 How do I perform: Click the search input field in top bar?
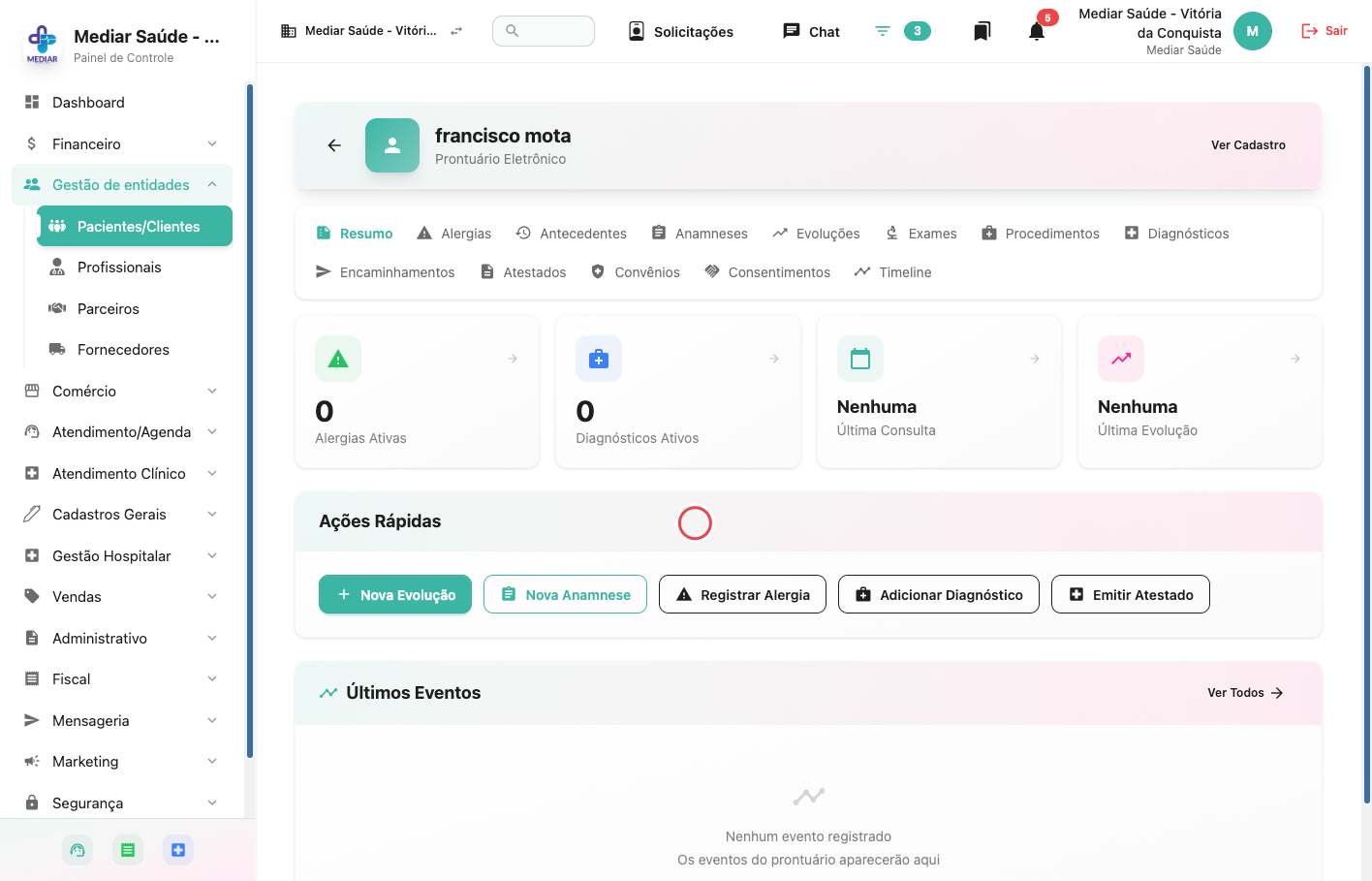(544, 31)
